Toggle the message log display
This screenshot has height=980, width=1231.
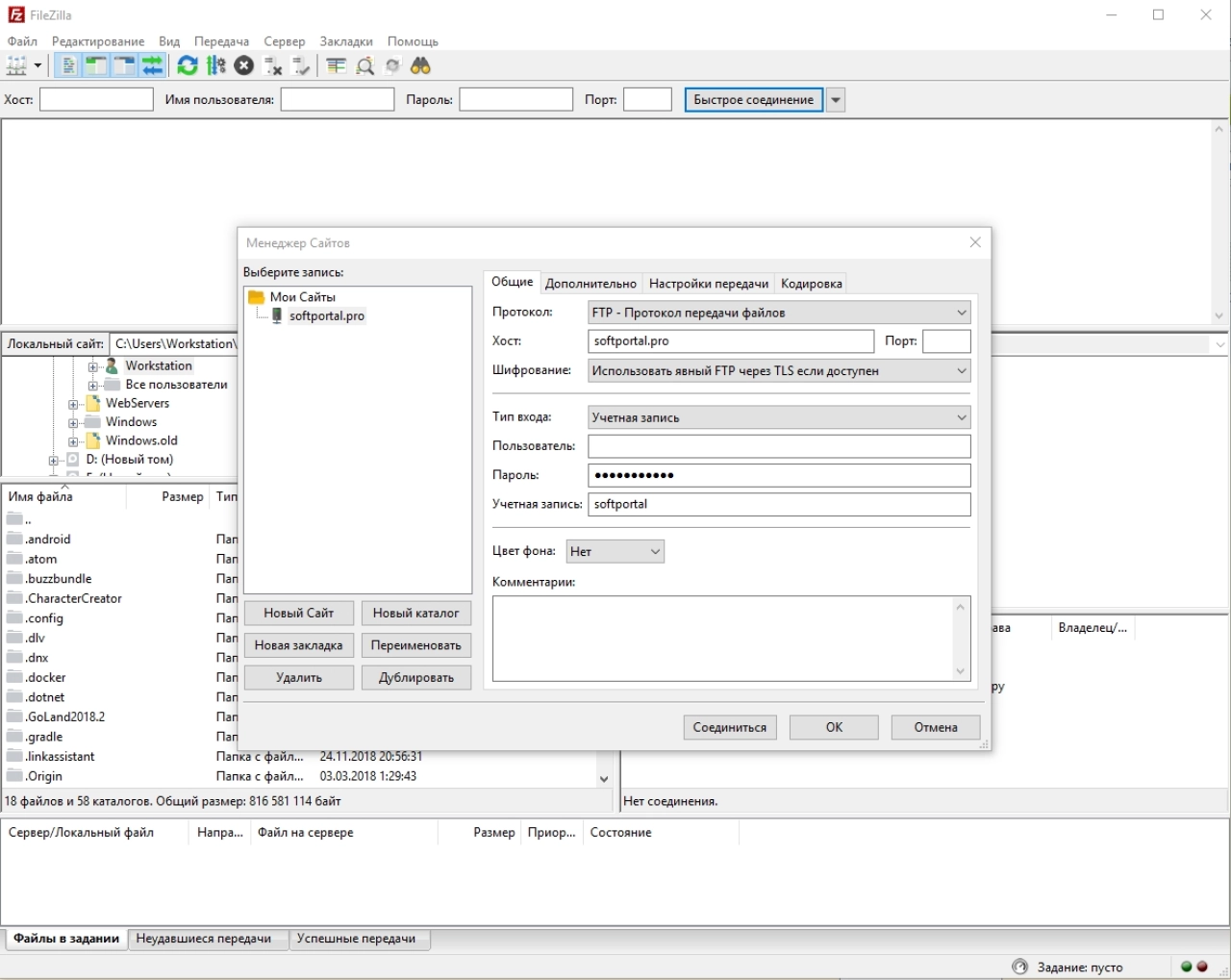point(69,65)
